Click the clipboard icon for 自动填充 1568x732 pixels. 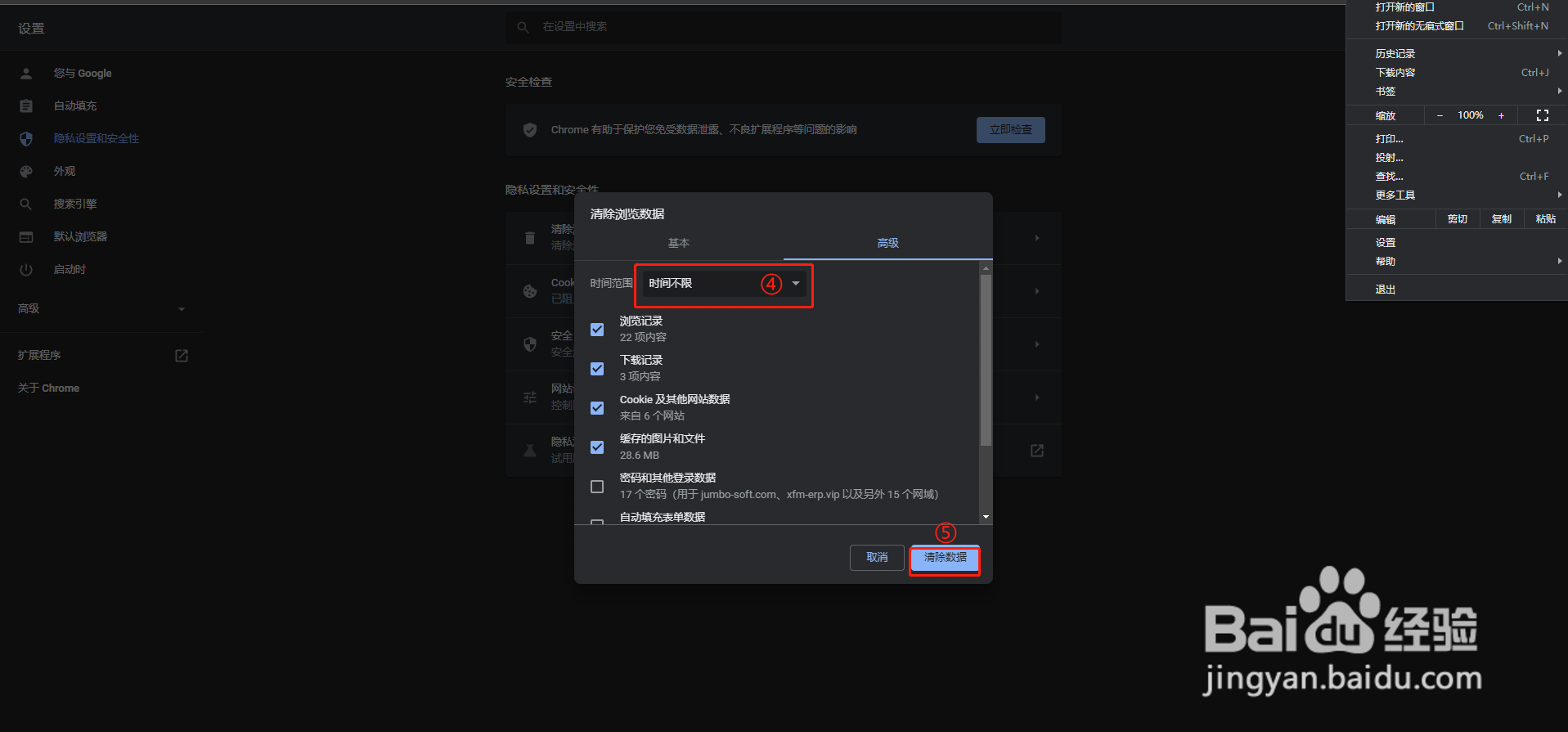[x=26, y=106]
